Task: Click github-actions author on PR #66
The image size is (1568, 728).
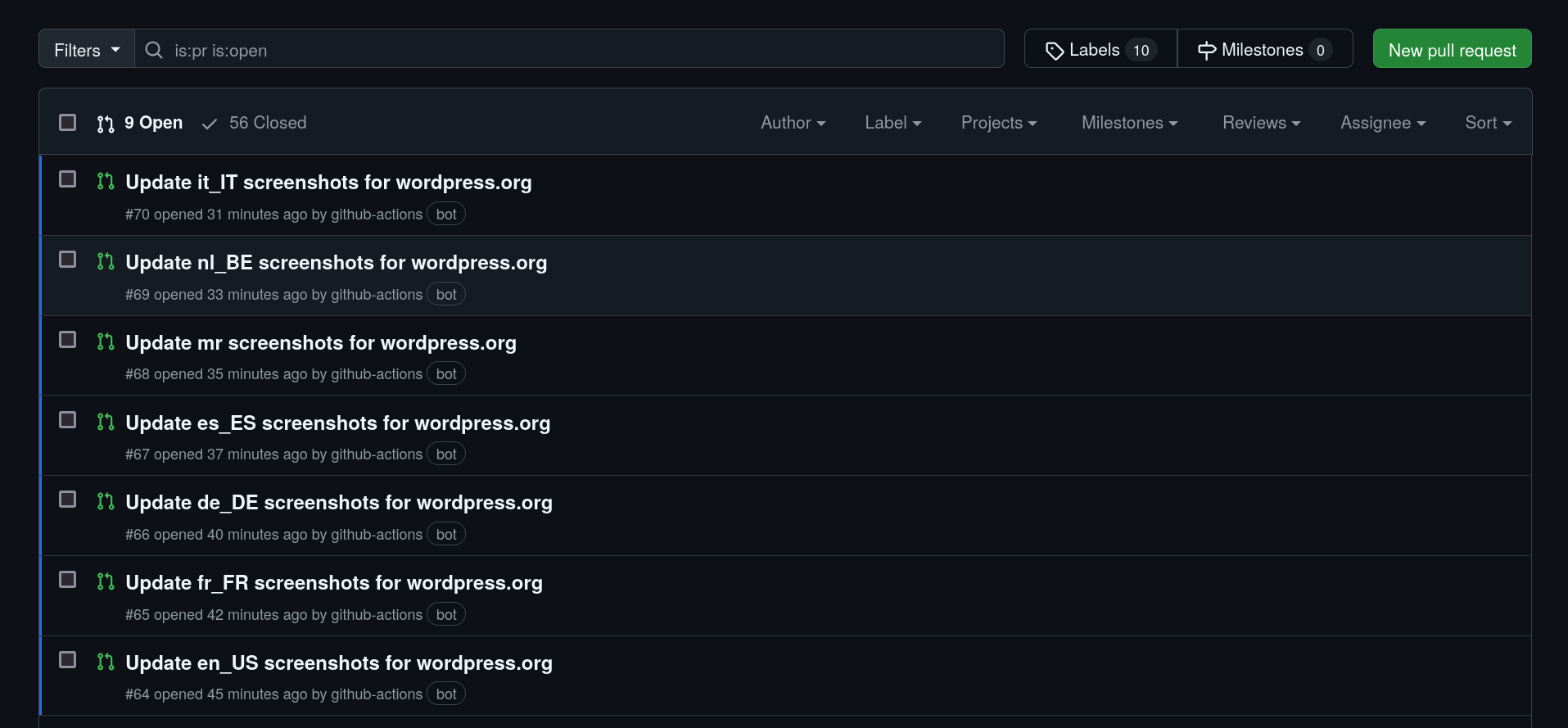Action: 377,535
